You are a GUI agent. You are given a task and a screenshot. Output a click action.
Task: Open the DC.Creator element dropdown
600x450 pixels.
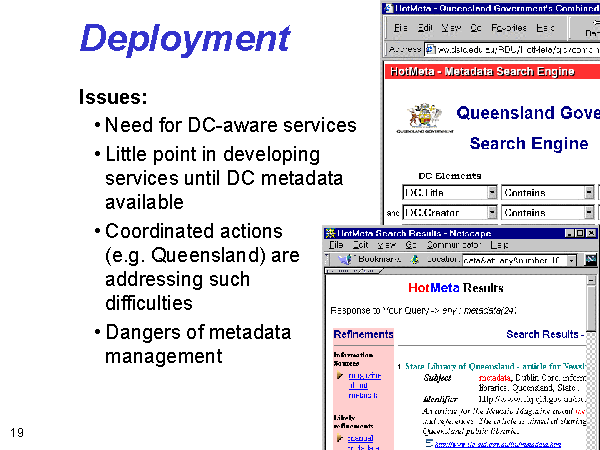click(x=492, y=212)
